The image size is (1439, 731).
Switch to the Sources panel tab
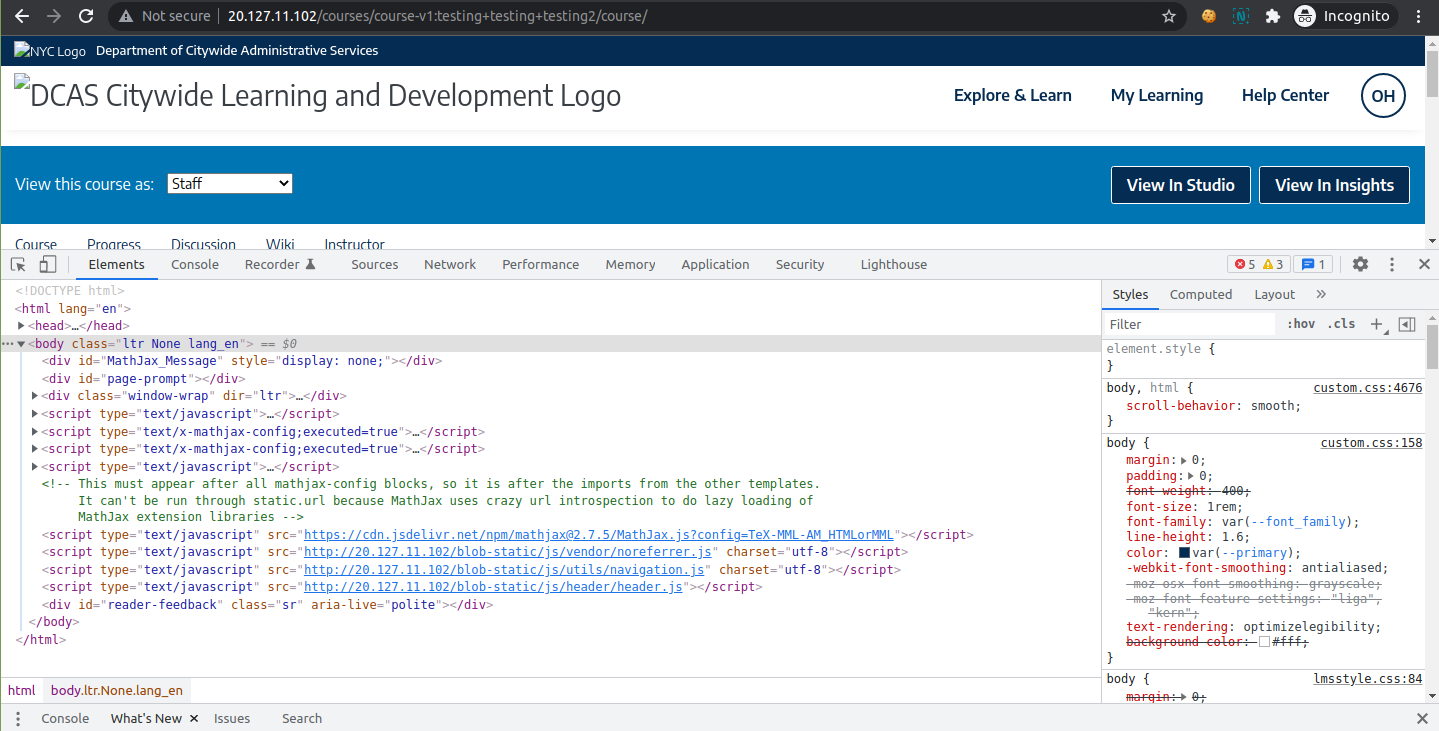tap(375, 264)
